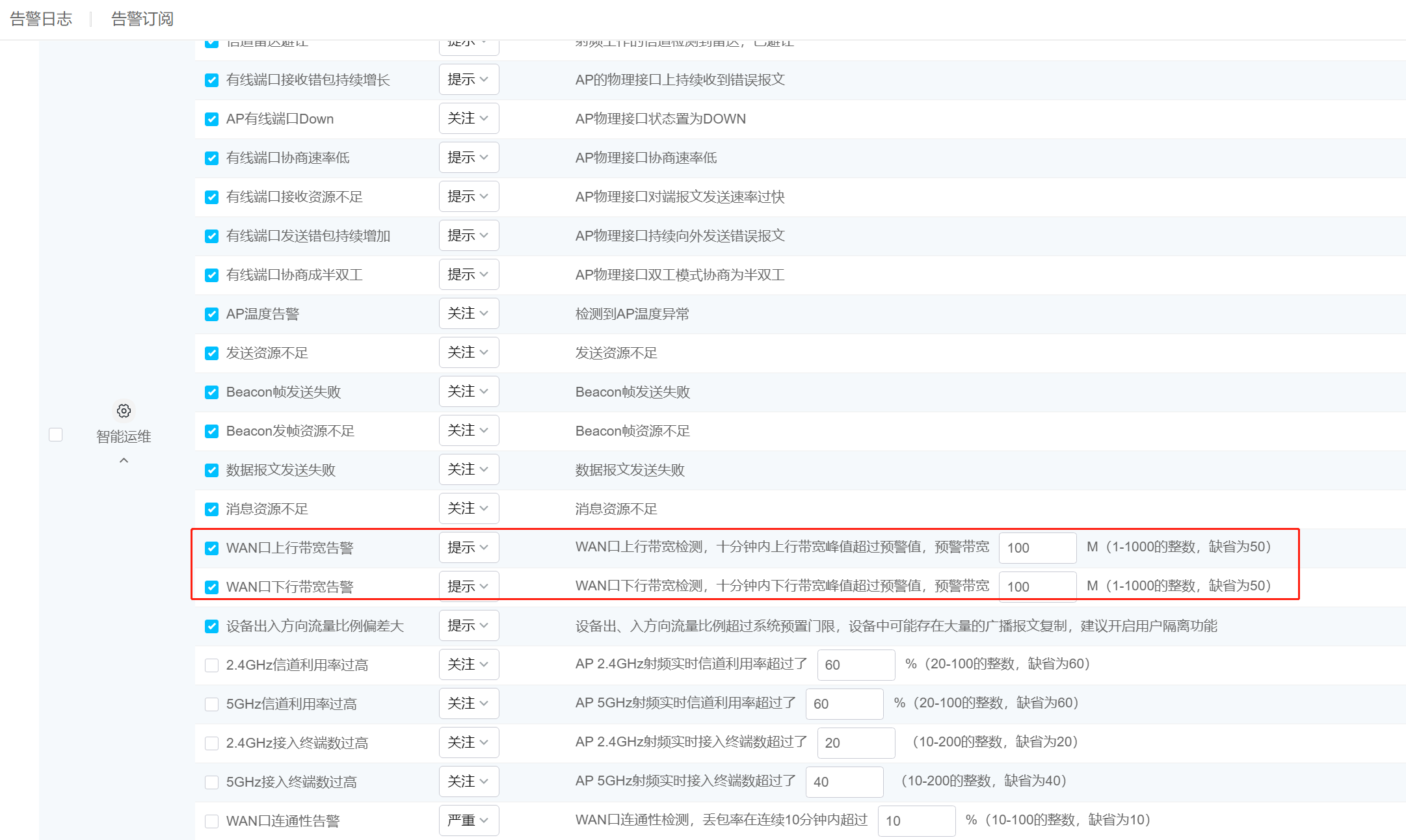The width and height of the screenshot is (1406, 840).
Task: Collapse the 智能运维 section chevron
Action: (124, 460)
